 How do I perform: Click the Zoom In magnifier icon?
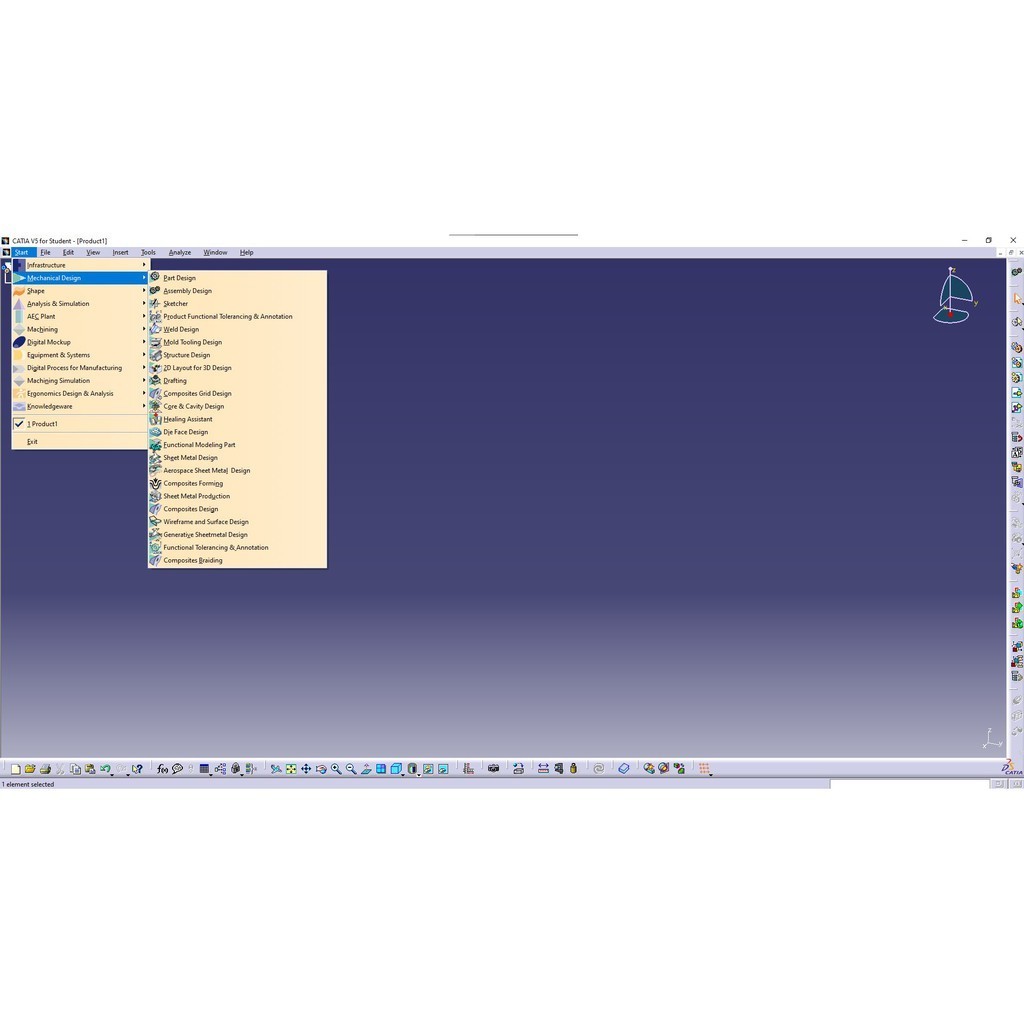pyautogui.click(x=336, y=769)
